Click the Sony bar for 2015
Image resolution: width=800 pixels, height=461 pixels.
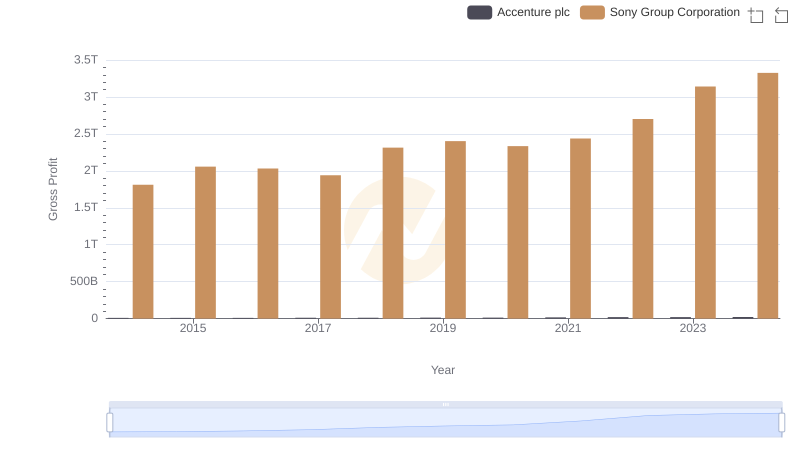pos(205,242)
